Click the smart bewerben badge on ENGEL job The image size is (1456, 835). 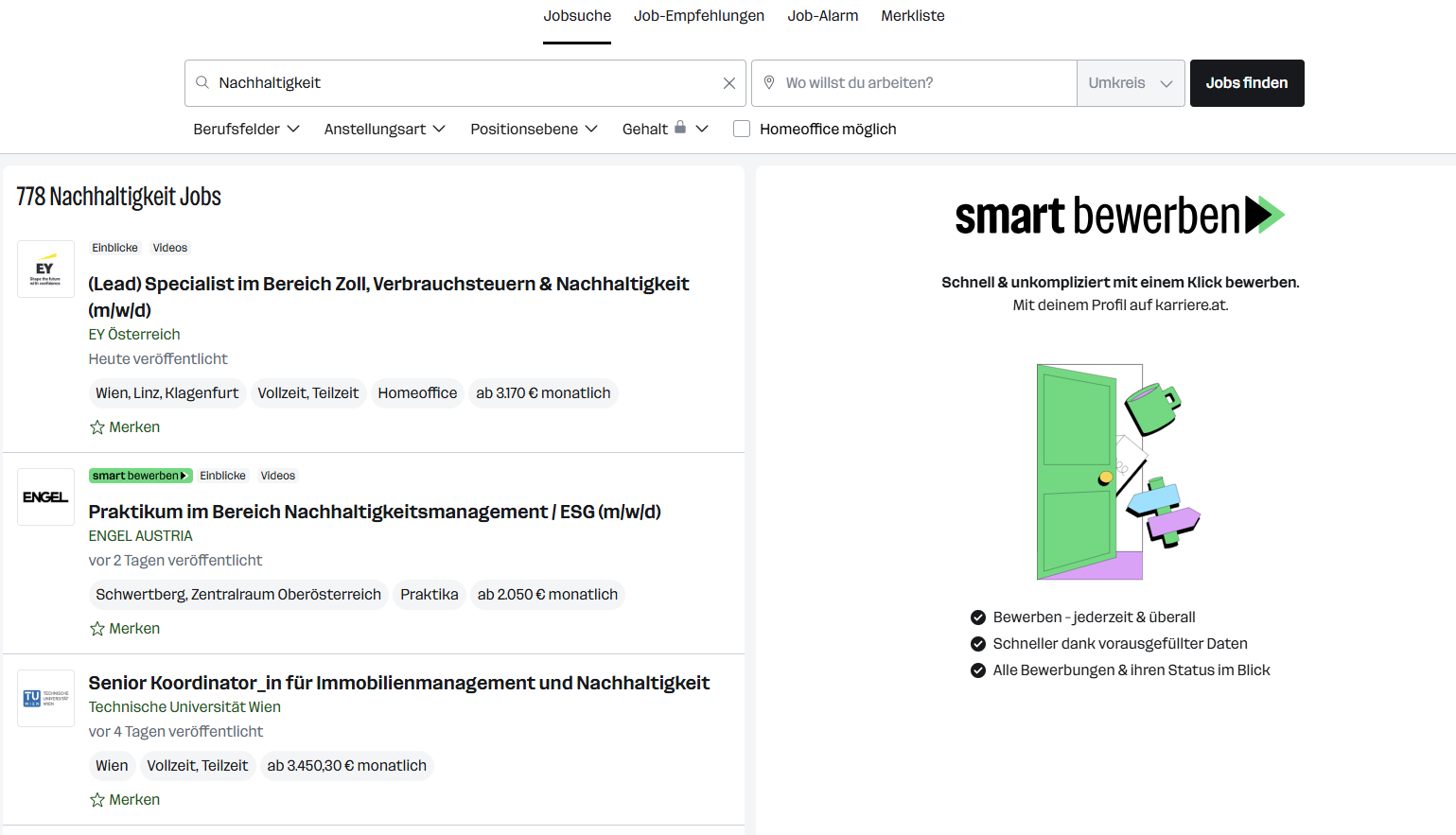coord(140,475)
